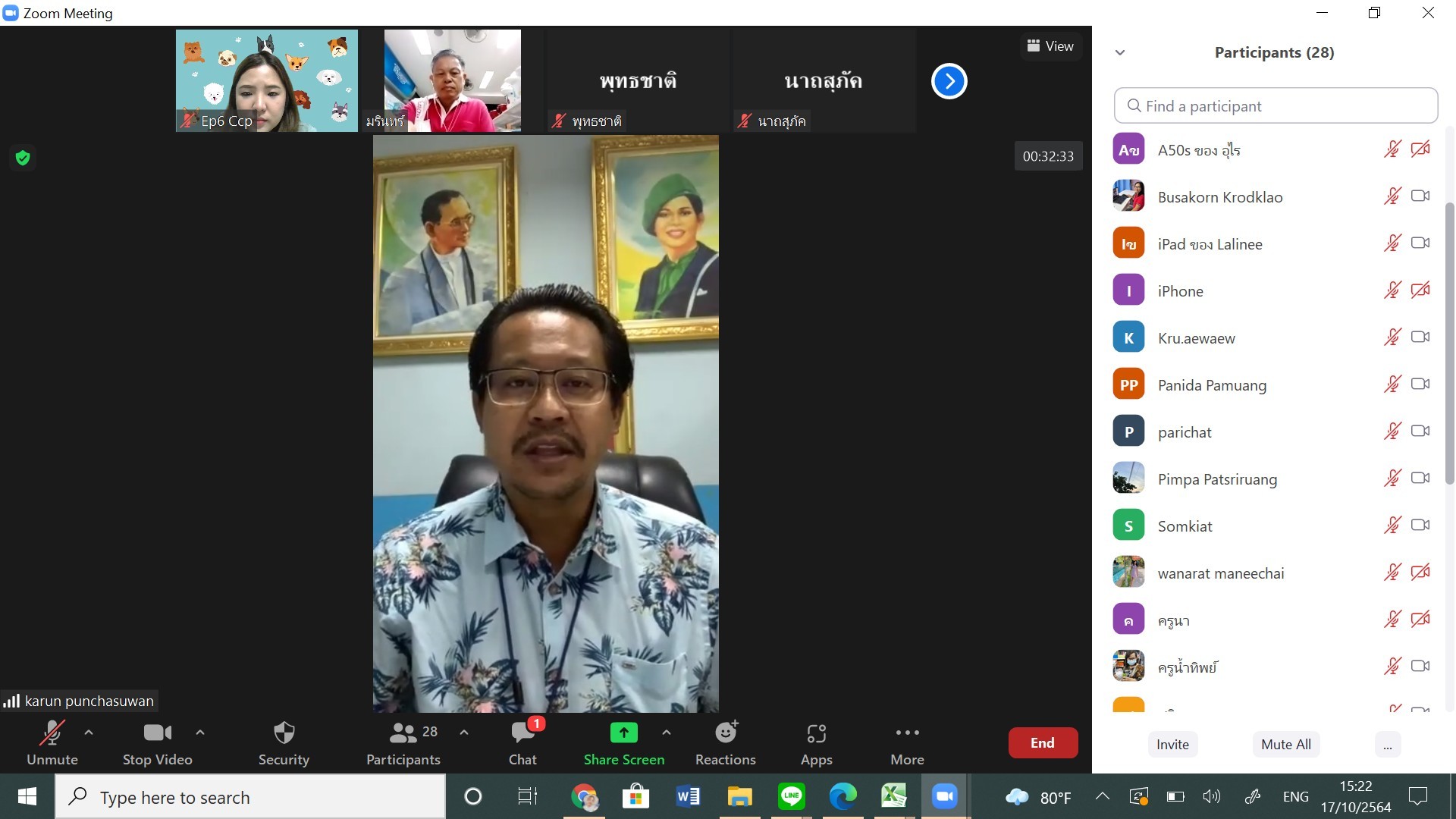
Task: Click the Find a participant search field
Action: point(1276,106)
